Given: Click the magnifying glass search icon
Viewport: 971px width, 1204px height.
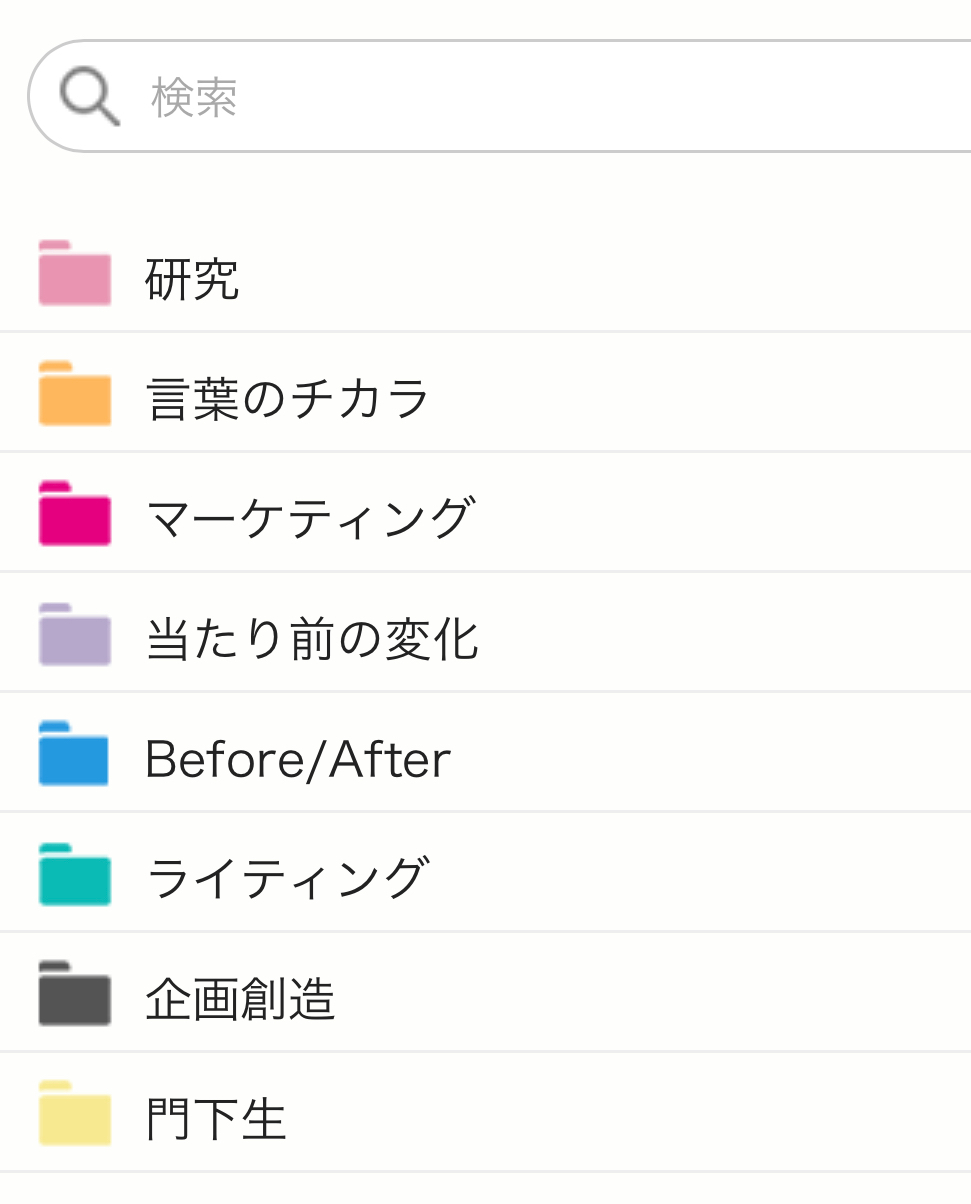Looking at the screenshot, I should tap(89, 98).
